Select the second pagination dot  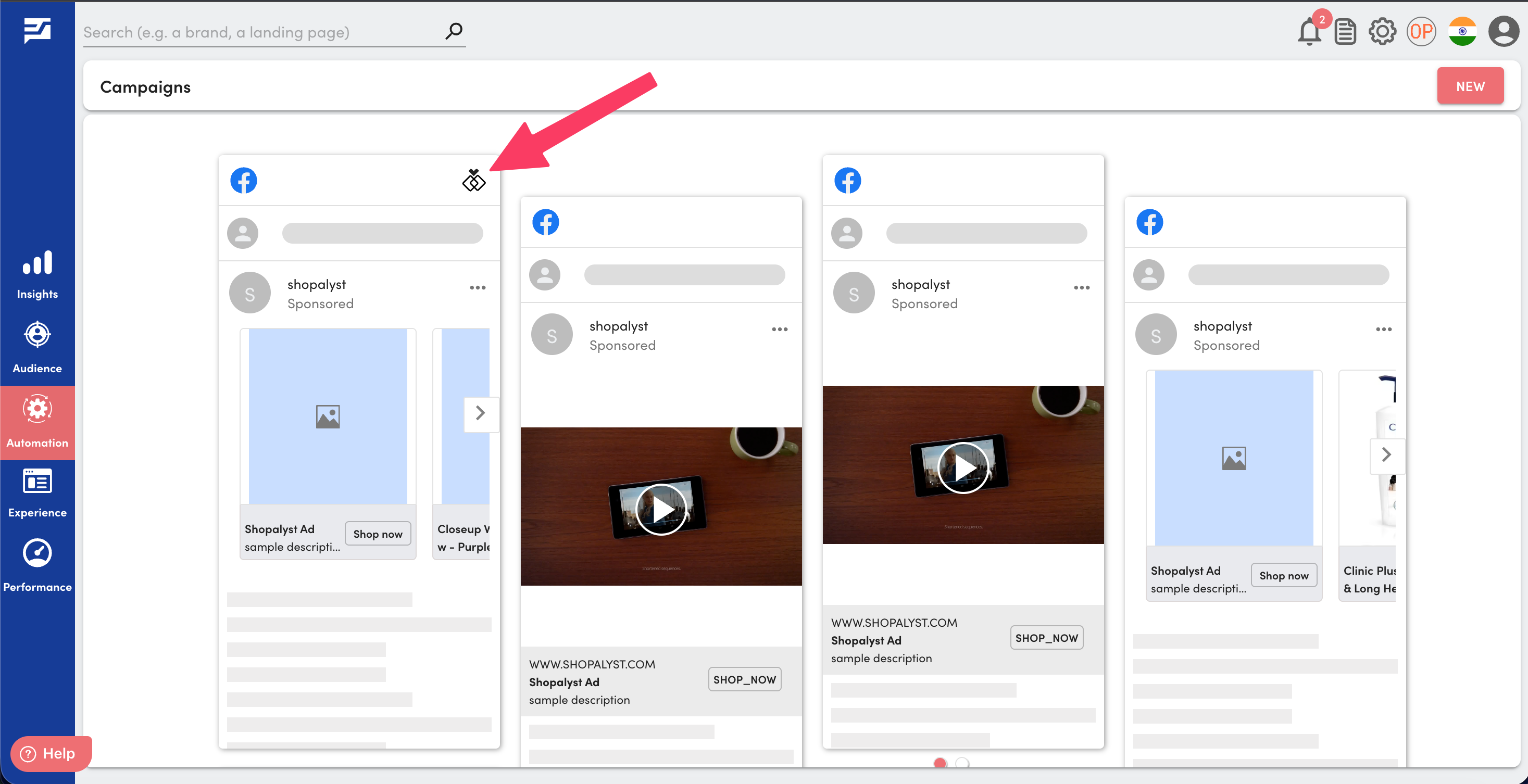pyautogui.click(x=961, y=763)
